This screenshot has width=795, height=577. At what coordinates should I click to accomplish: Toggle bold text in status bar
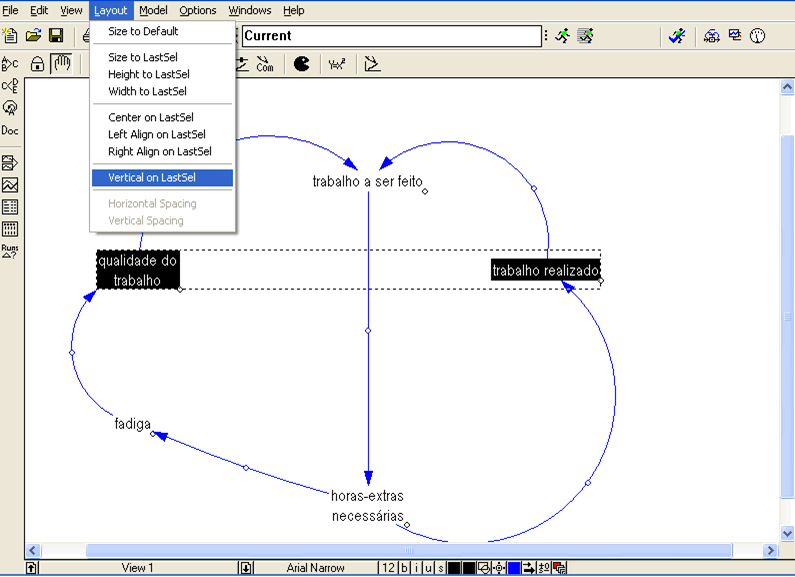404,568
